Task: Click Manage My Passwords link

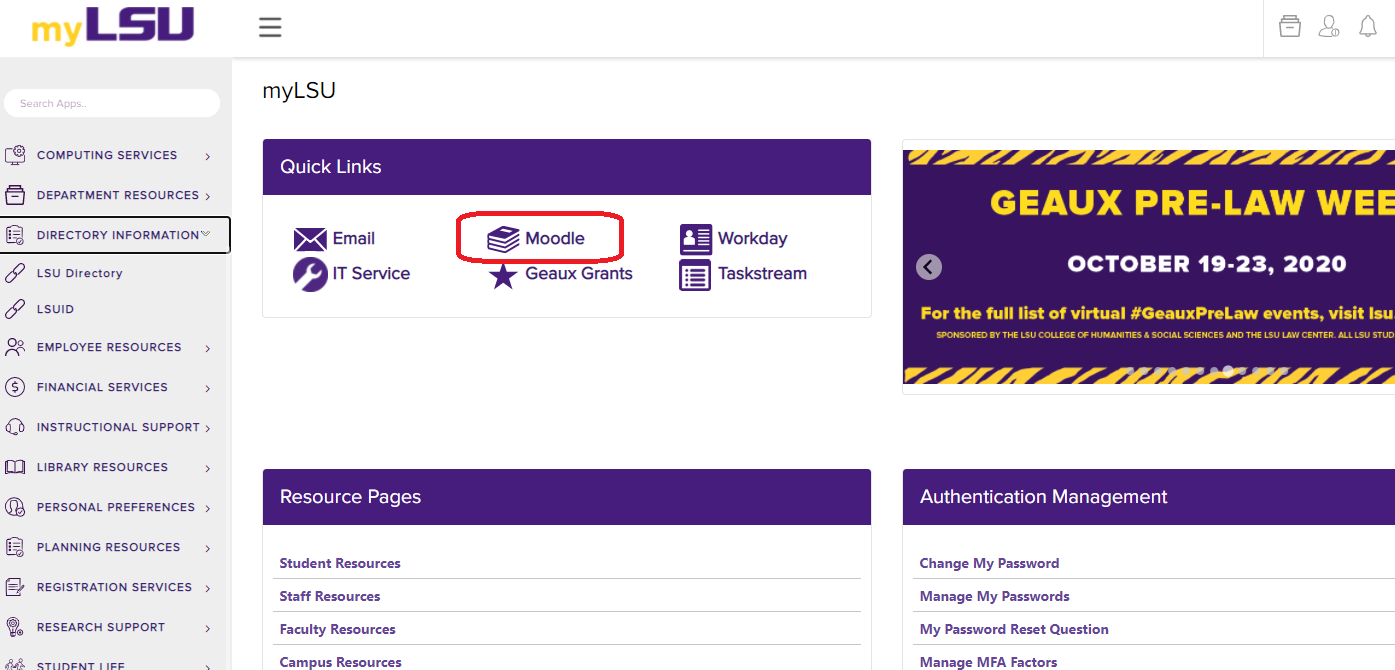Action: (x=995, y=596)
